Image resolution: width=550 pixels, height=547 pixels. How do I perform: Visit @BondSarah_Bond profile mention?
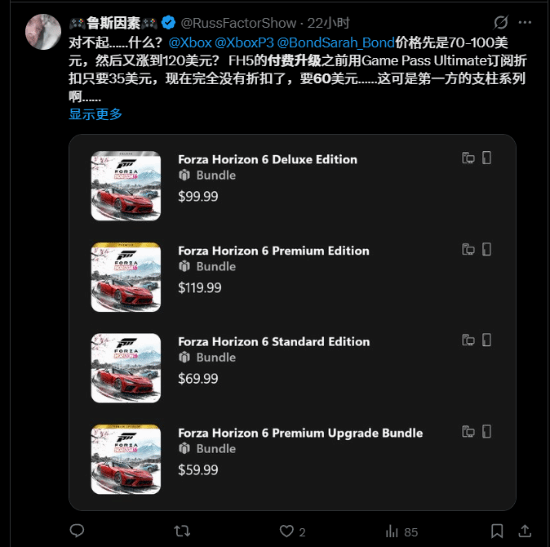336,42
